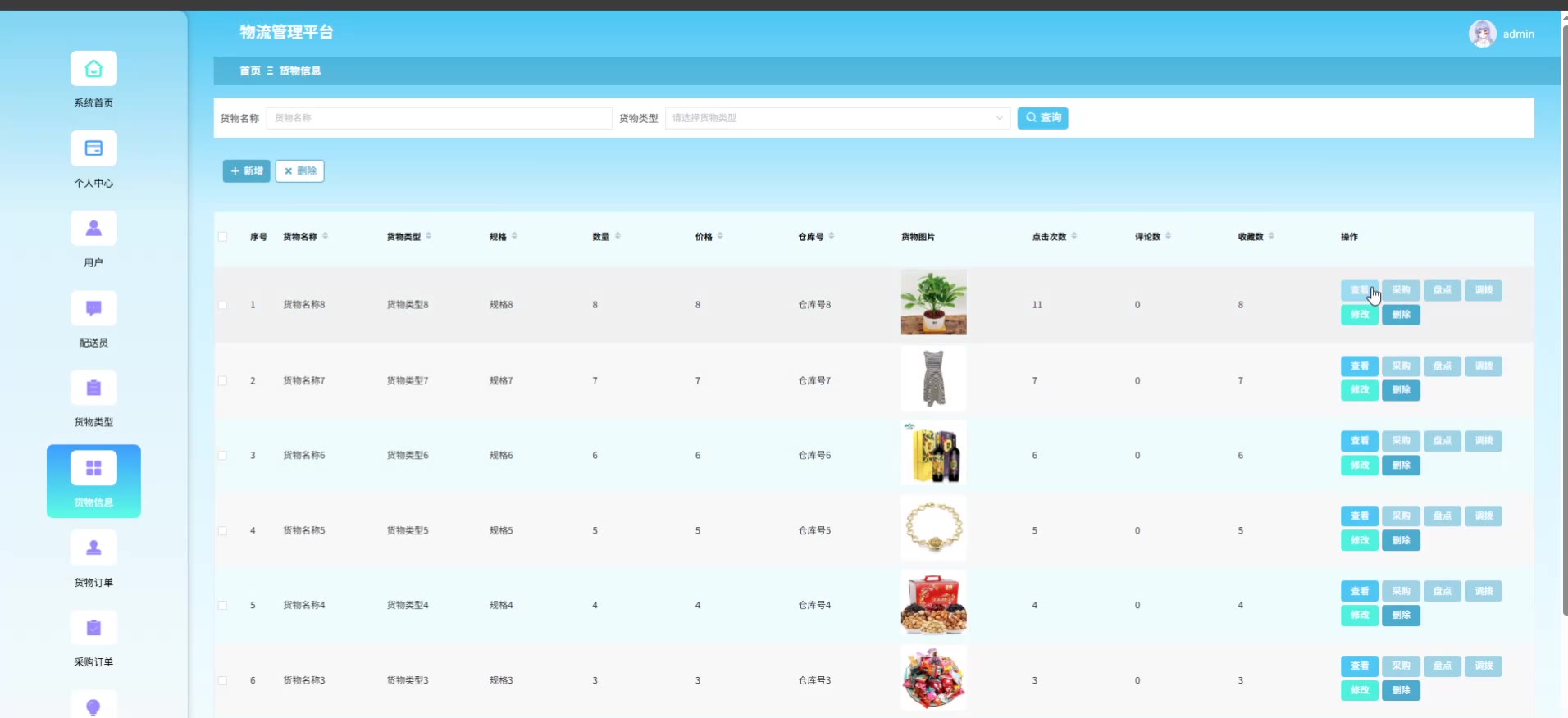This screenshot has height=718, width=1568.
Task: Click 删除 in the 货物名称5 row
Action: 1401,540
